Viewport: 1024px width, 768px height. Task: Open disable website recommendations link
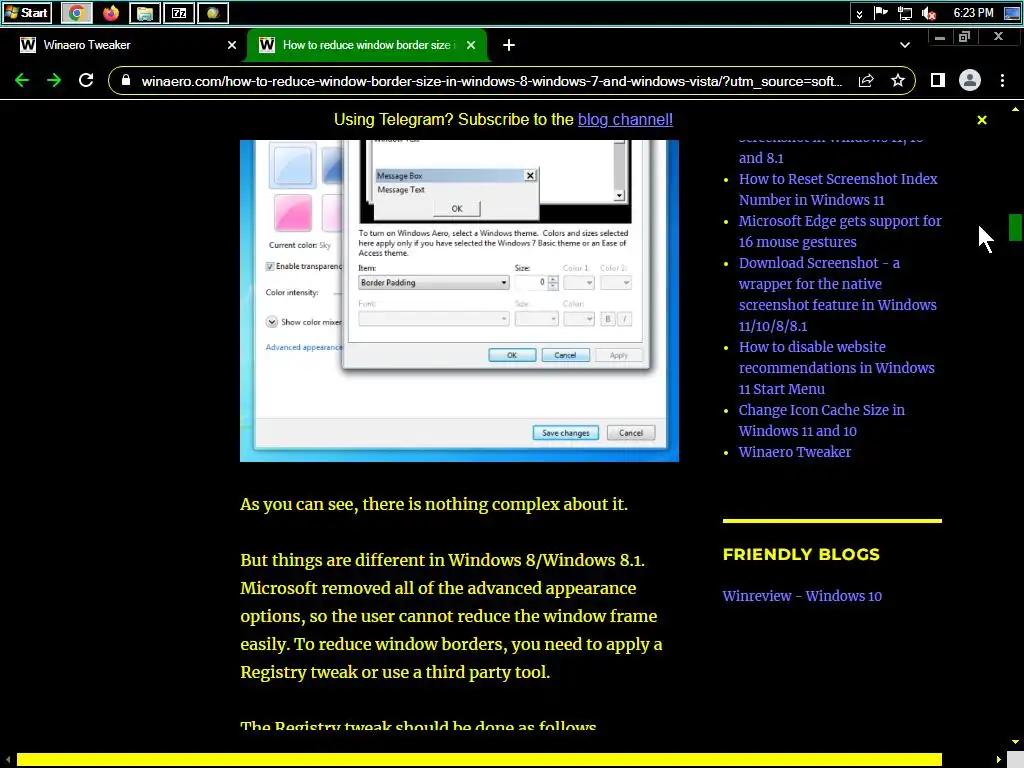tap(837, 368)
